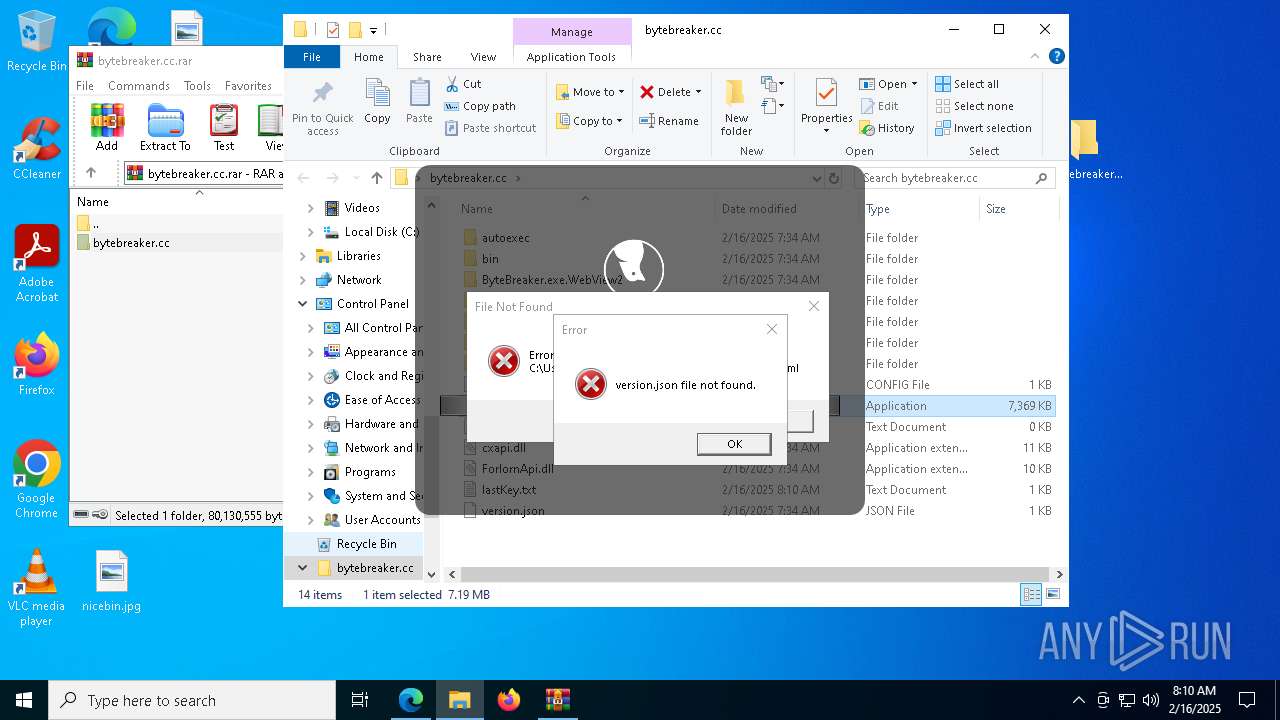Image resolution: width=1280 pixels, height=720 pixels.
Task: Open the Commands menu in WinRAR
Action: point(139,86)
